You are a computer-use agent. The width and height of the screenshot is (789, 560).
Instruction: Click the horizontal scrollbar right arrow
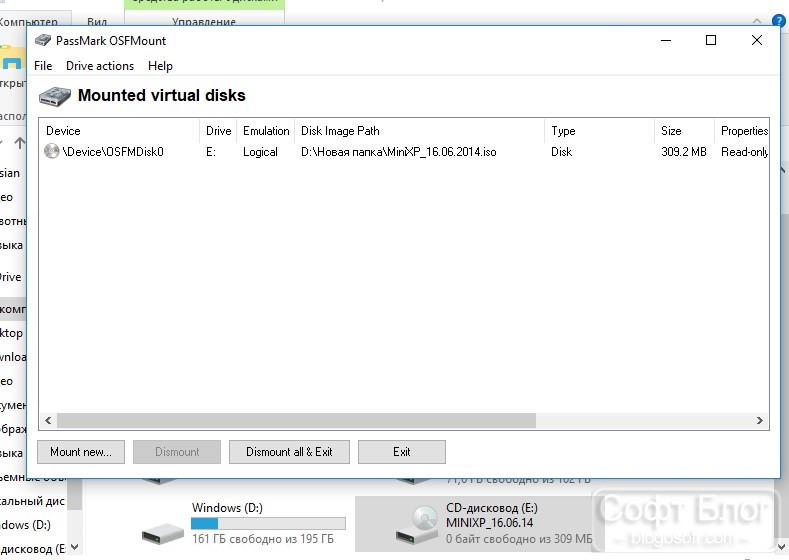(760, 420)
